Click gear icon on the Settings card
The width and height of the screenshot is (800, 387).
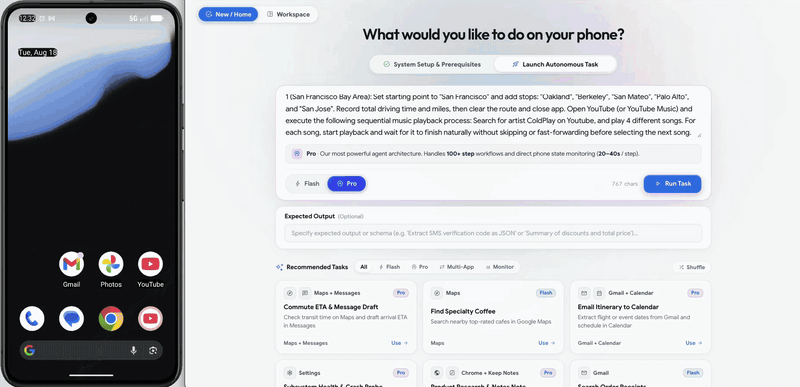point(290,373)
